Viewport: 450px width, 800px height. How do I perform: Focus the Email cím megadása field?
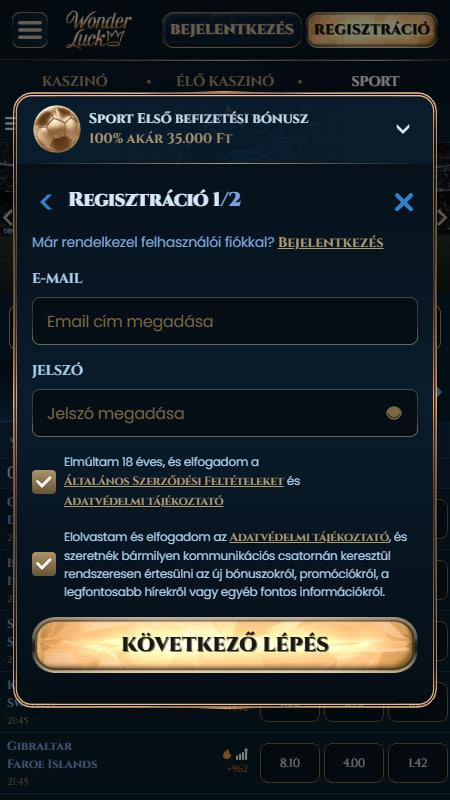click(225, 321)
